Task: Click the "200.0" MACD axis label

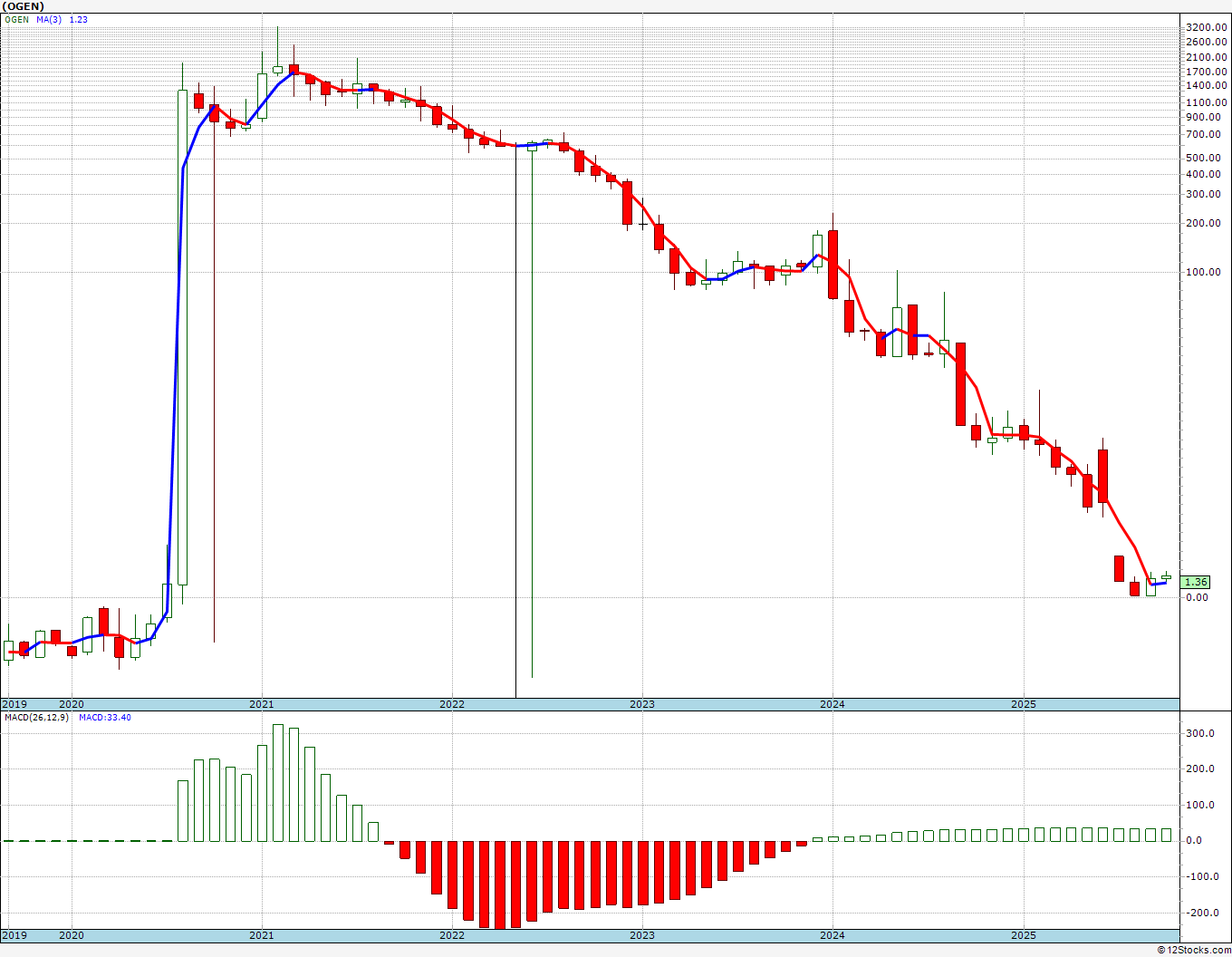Action: [1200, 768]
